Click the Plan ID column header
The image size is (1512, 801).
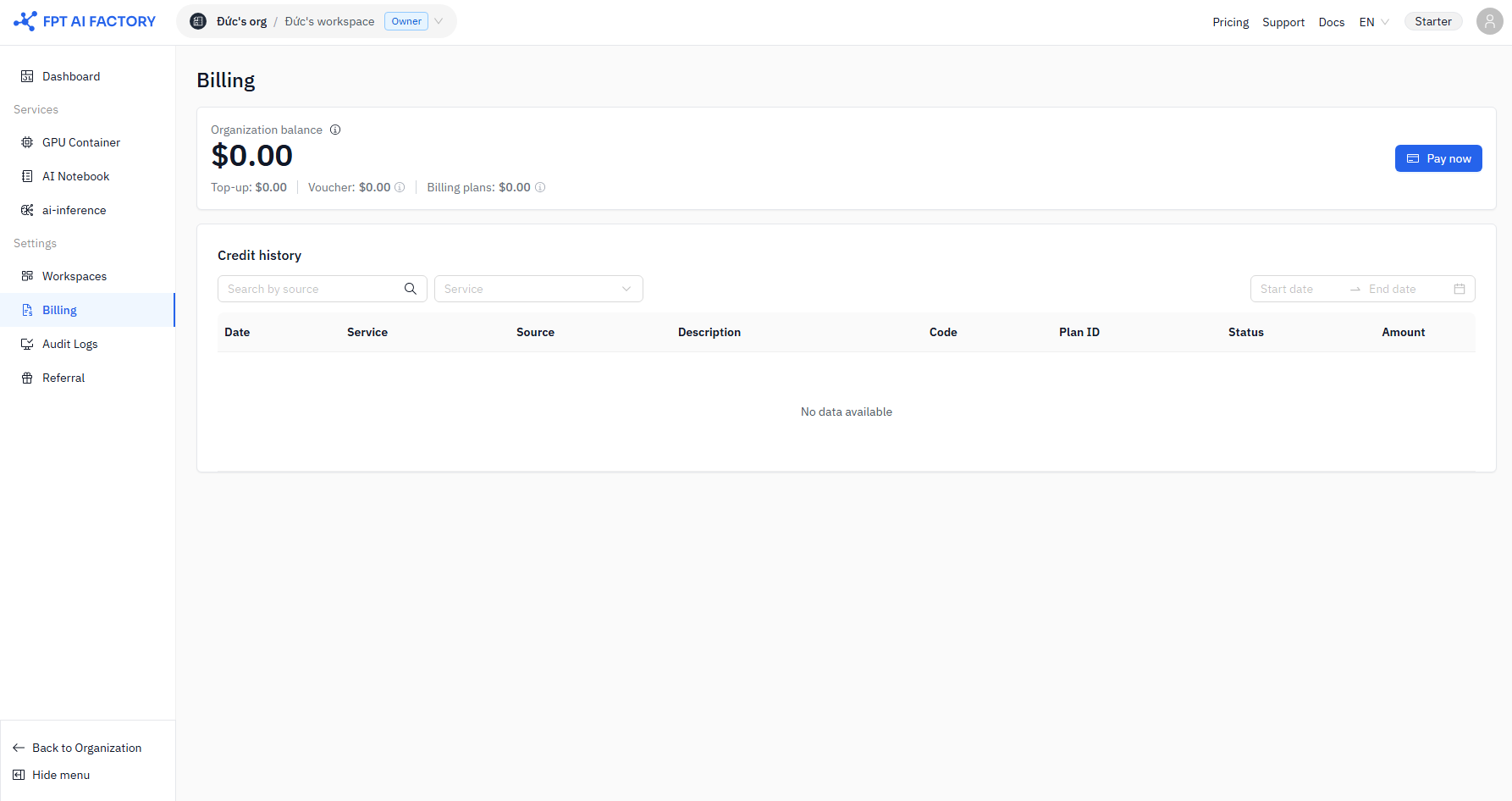click(x=1079, y=332)
